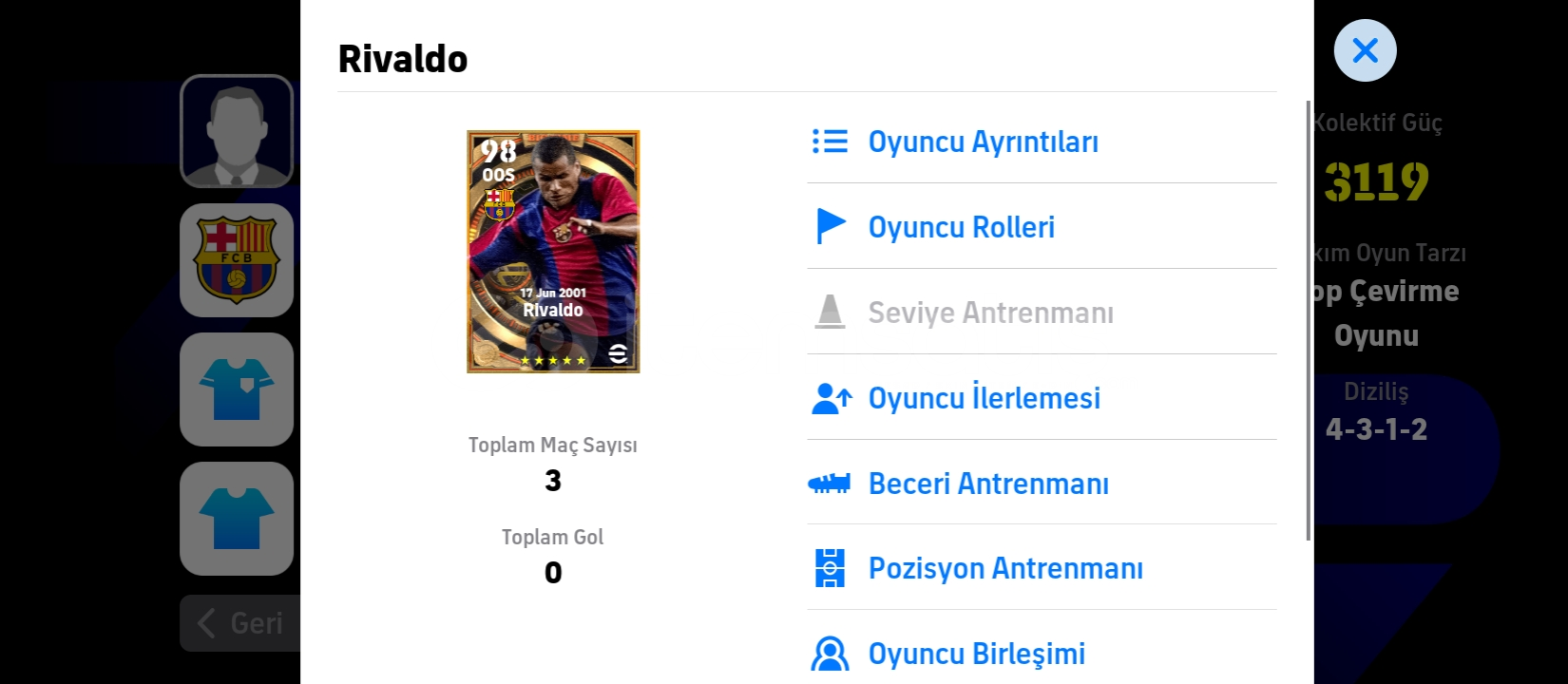Click the vertical scrollbar of the menu list

(1309, 321)
